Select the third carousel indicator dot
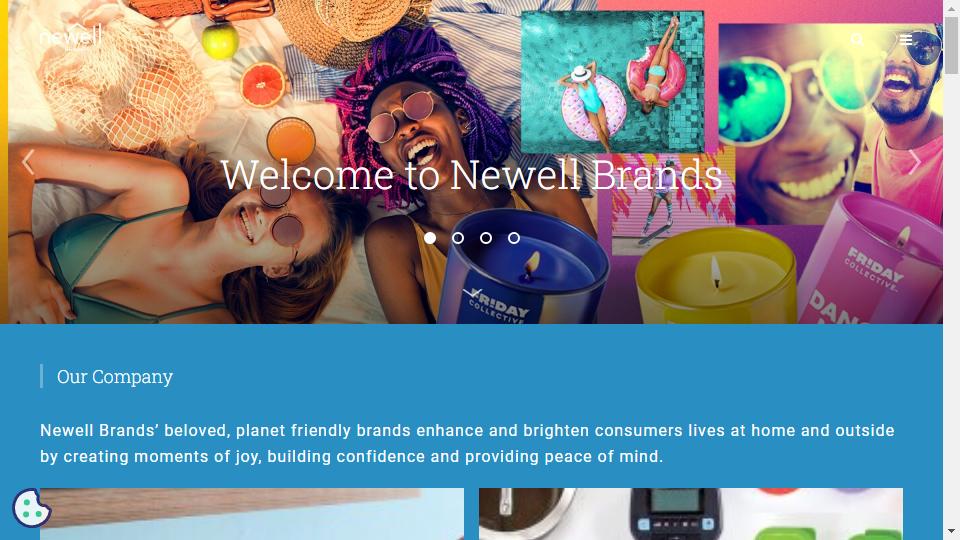The height and width of the screenshot is (540, 960). [486, 238]
